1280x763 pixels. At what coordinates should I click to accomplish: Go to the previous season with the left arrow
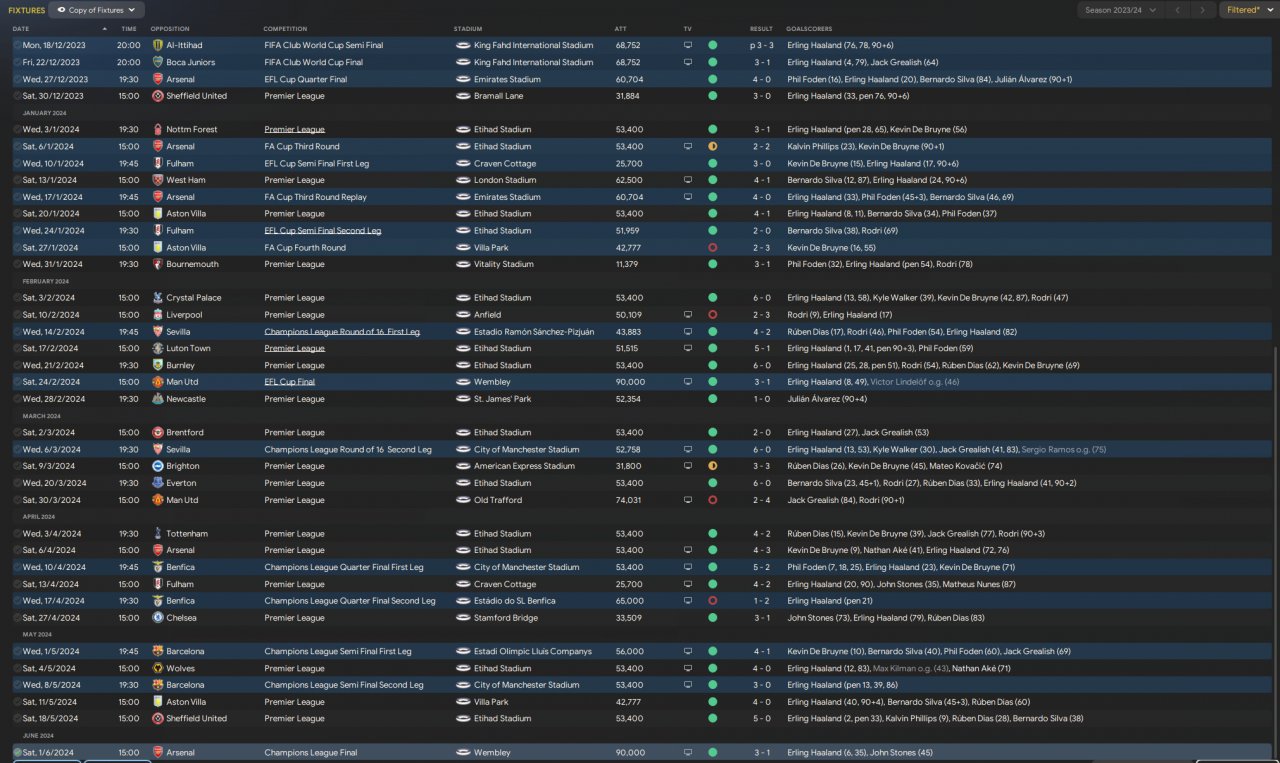1177,10
